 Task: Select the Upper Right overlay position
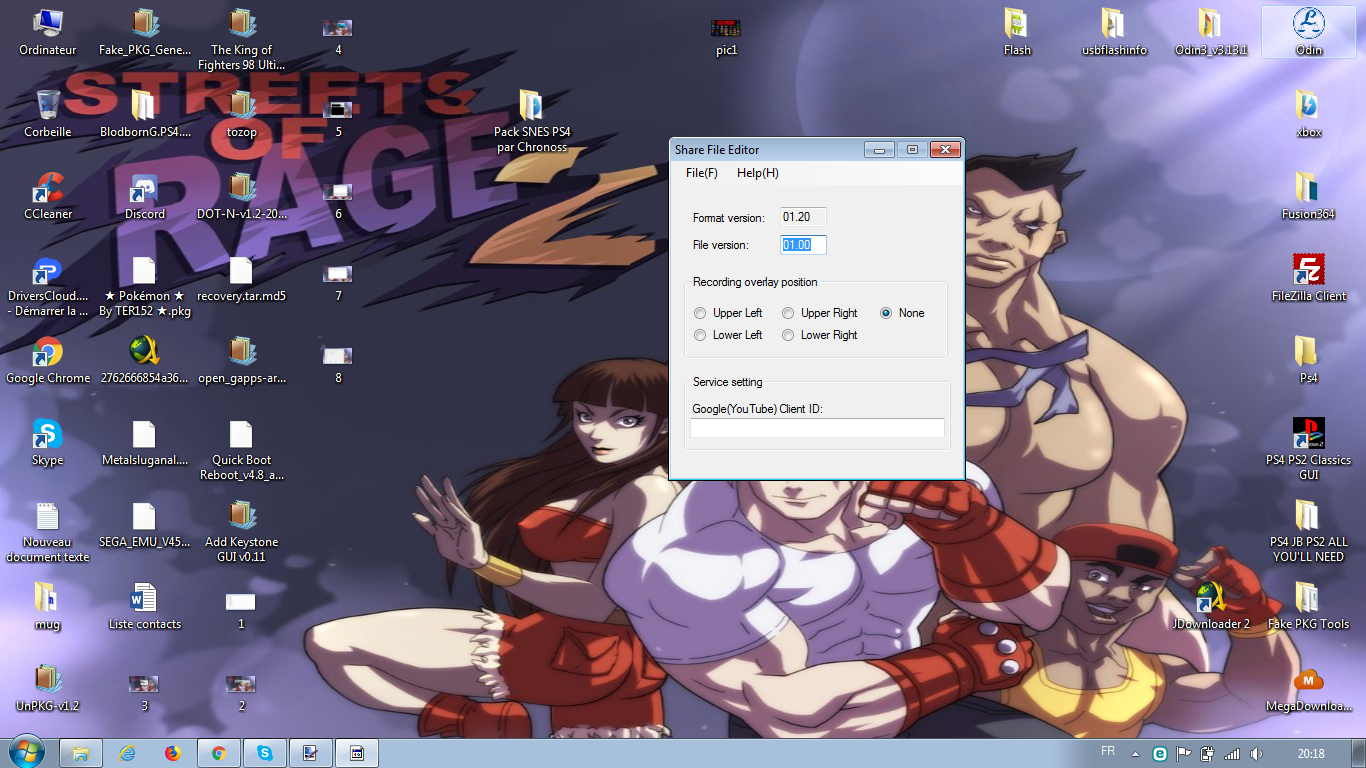[788, 313]
